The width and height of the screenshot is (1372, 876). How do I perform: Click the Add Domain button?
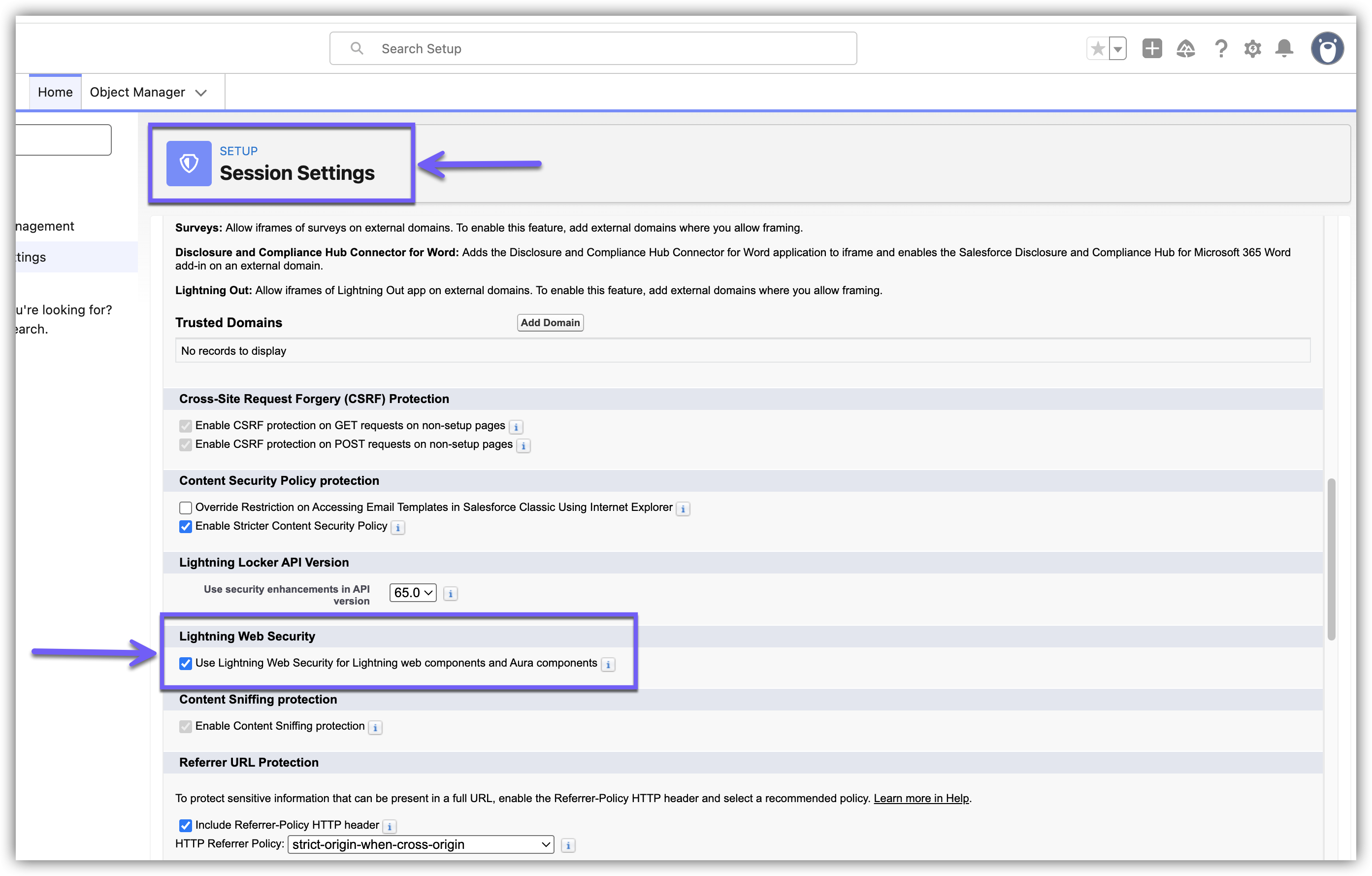click(550, 323)
